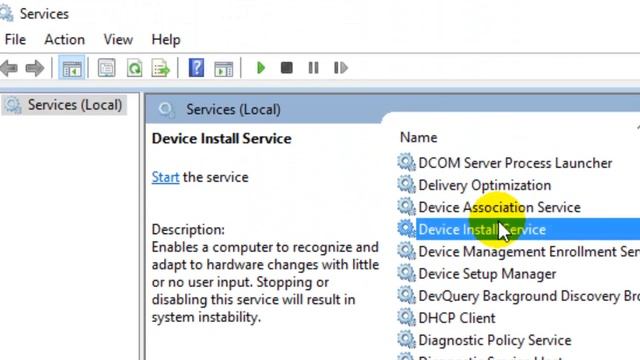Click the Restart Service icon

(x=340, y=68)
